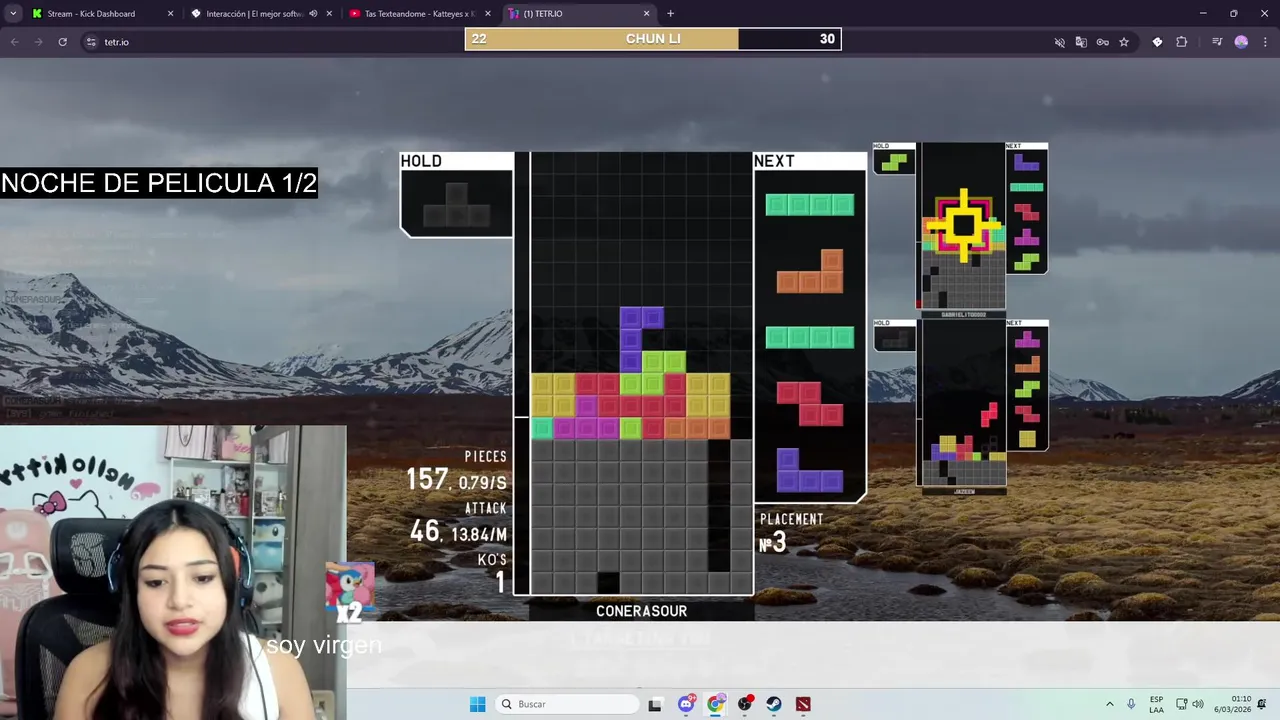Open the notifications bell
Screen dimensions: 1280x720
click(1262, 704)
